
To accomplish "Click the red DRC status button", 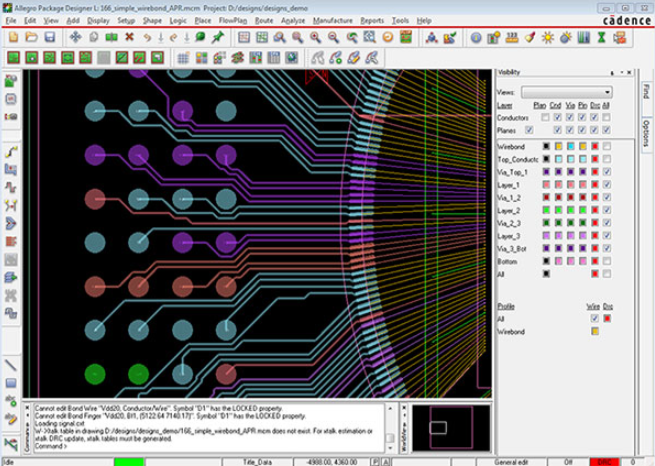I will [x=604, y=461].
